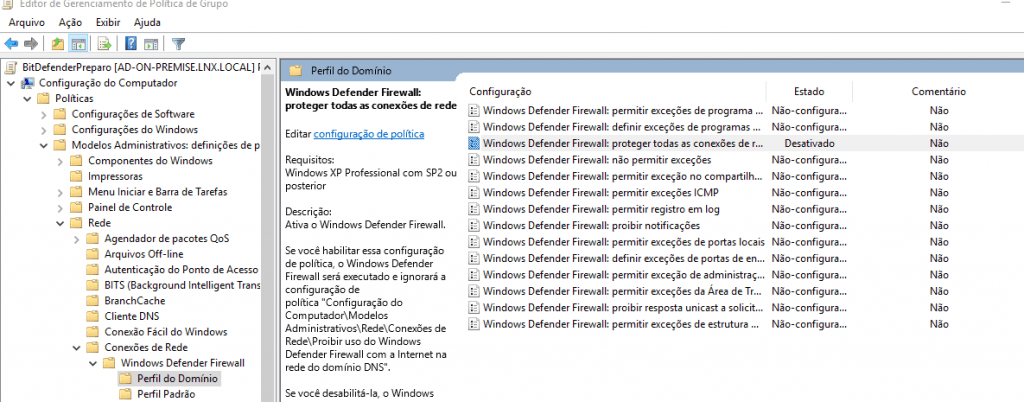1024x402 pixels.
Task: Click the Up one level folder icon
Action: point(57,44)
